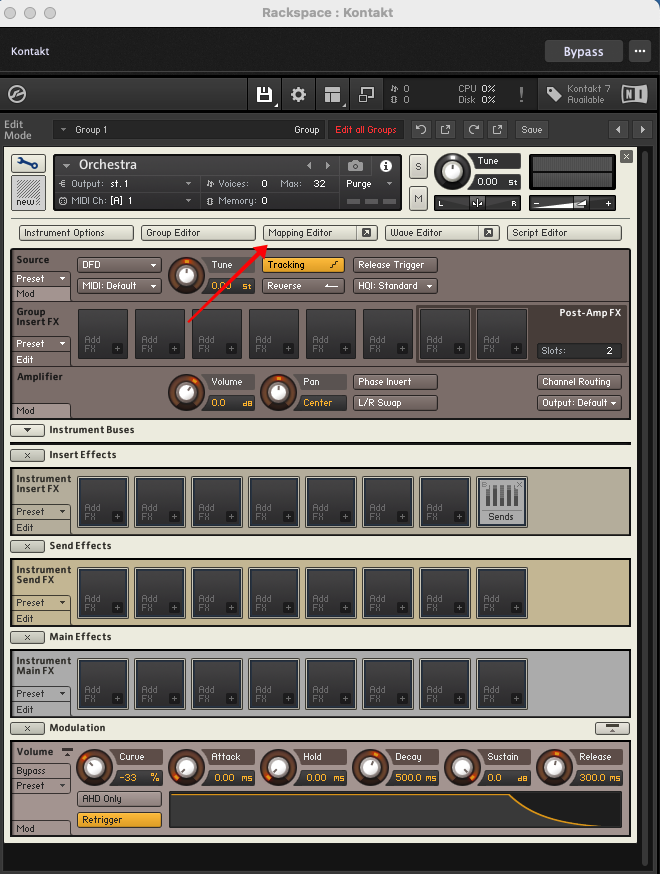The image size is (660, 874).
Task: Open Script Editor
Action: (x=564, y=232)
